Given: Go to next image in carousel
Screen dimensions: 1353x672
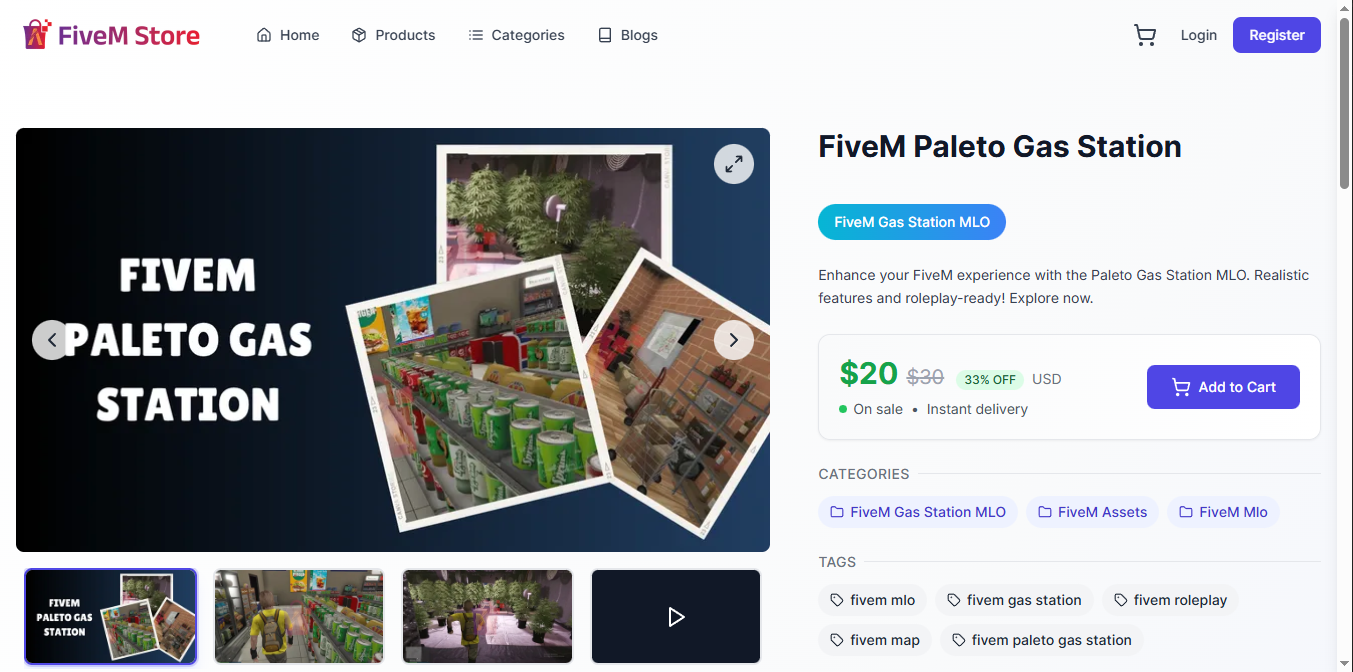Looking at the screenshot, I should coord(734,340).
